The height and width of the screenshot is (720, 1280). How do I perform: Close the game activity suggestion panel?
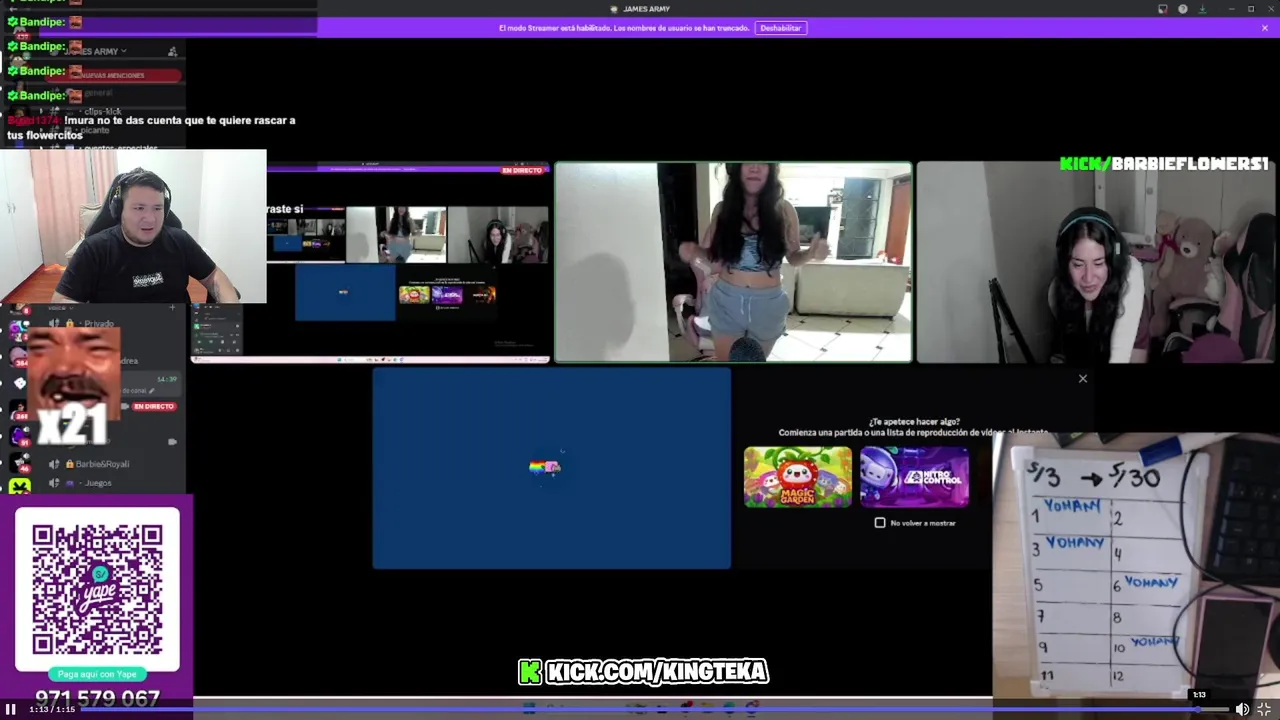(1082, 378)
